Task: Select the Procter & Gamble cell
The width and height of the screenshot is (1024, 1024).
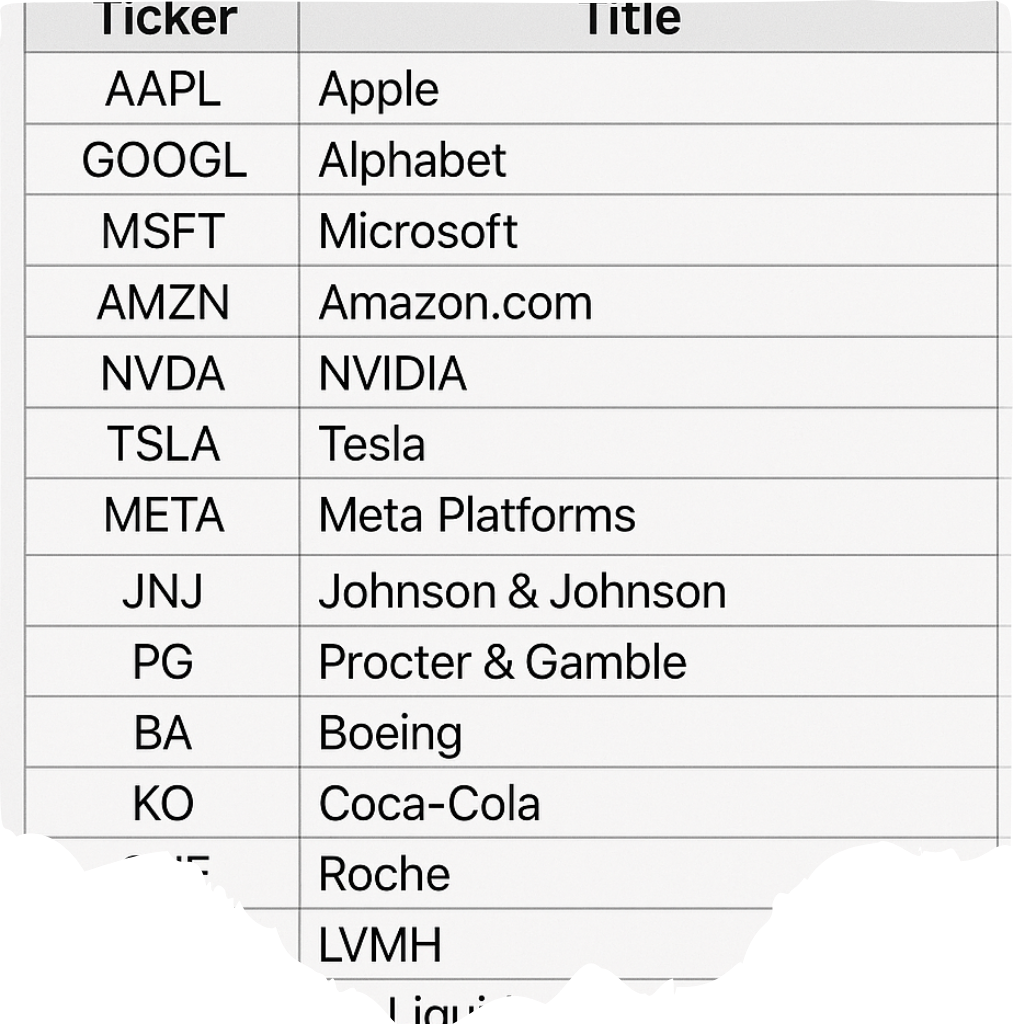Action: coord(502,663)
